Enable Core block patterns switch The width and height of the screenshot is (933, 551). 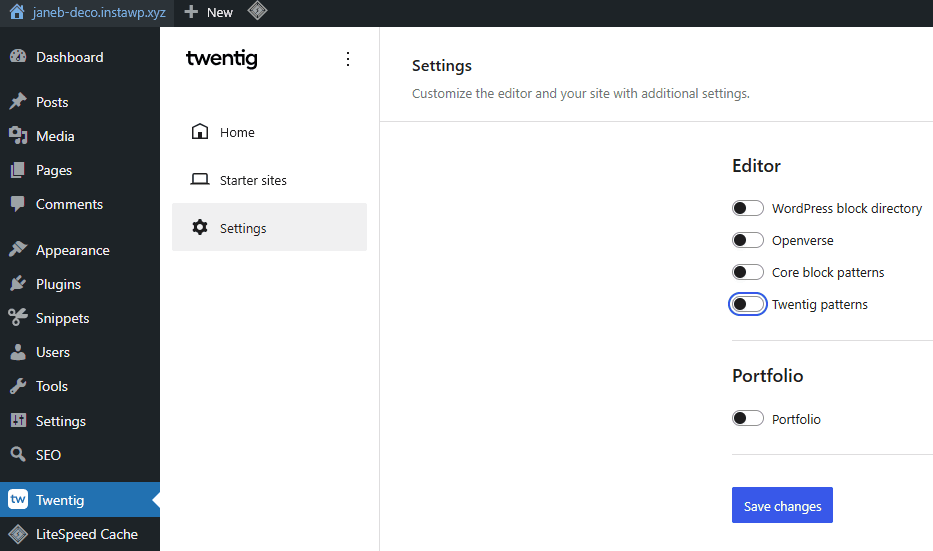tap(748, 272)
